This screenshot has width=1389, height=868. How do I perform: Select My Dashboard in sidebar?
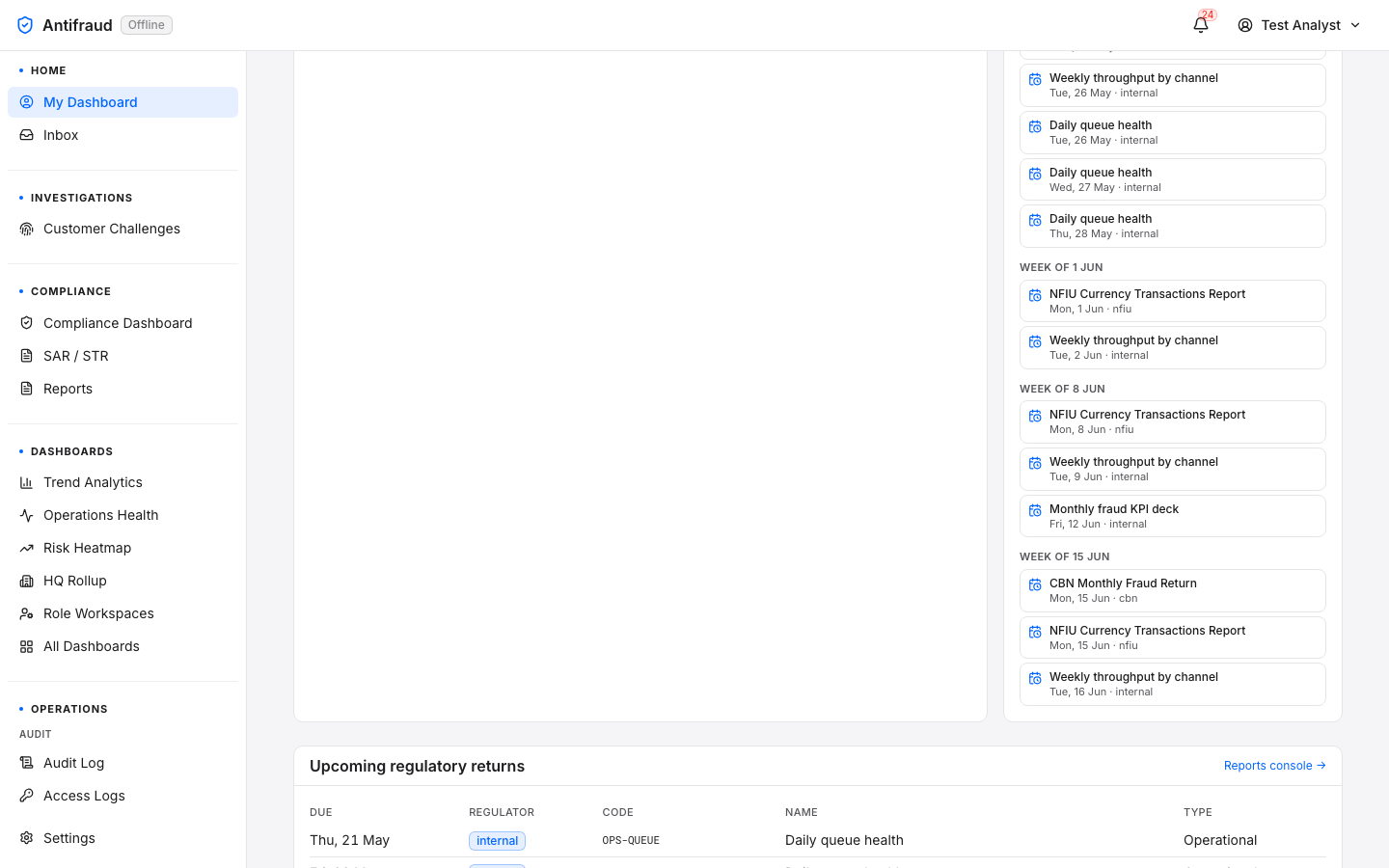coord(123,102)
